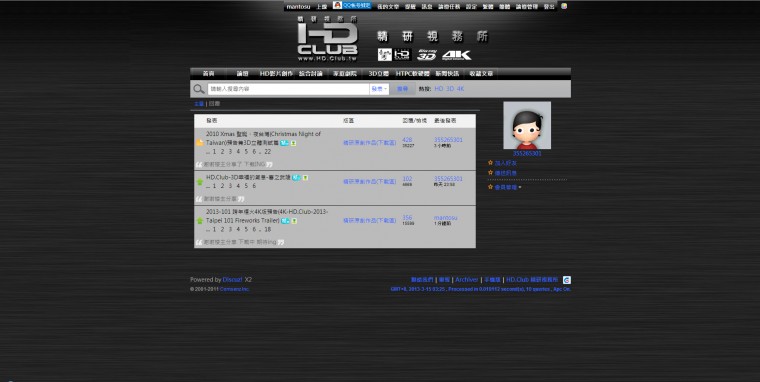Open the HTPC軟硬體 nav tab
760x382 pixels.
412,74
